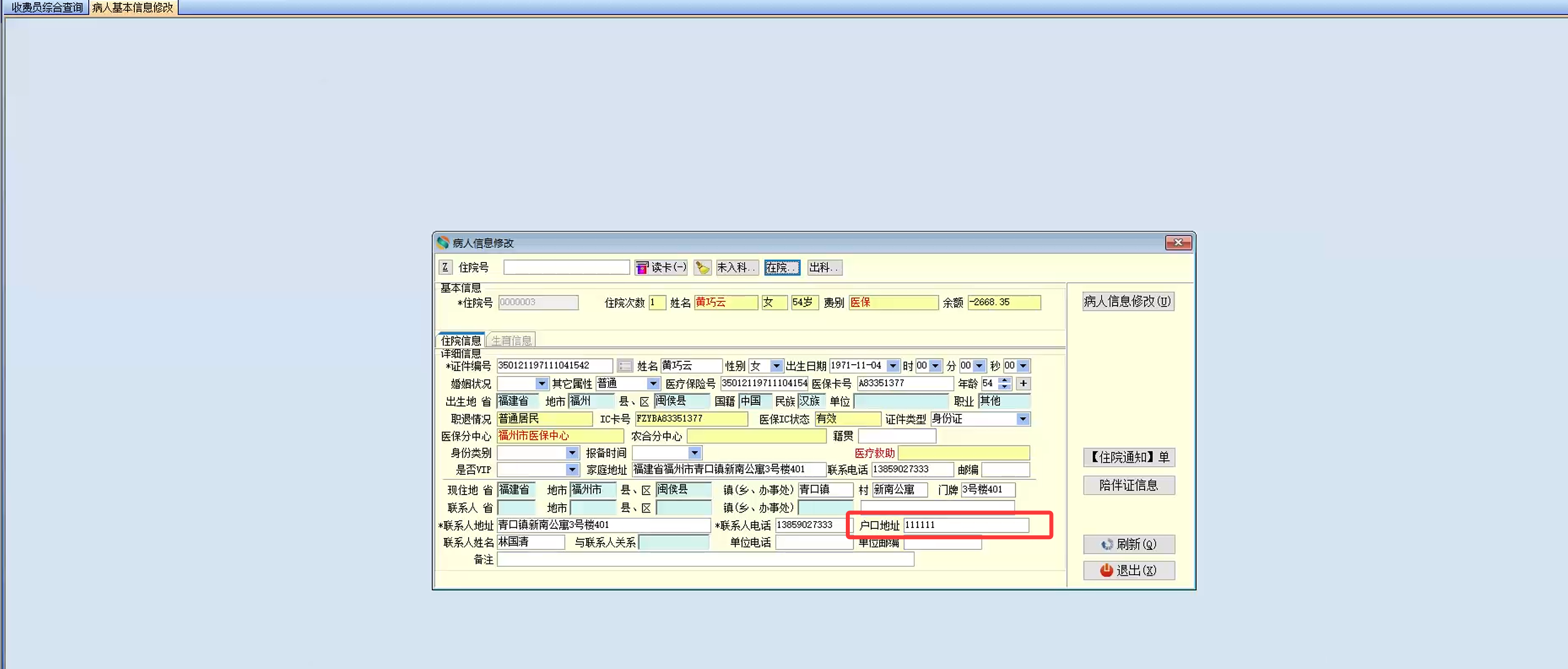The width and height of the screenshot is (1568, 669).
Task: Click the ID card lookup icon next to 证件编号
Action: (x=624, y=365)
